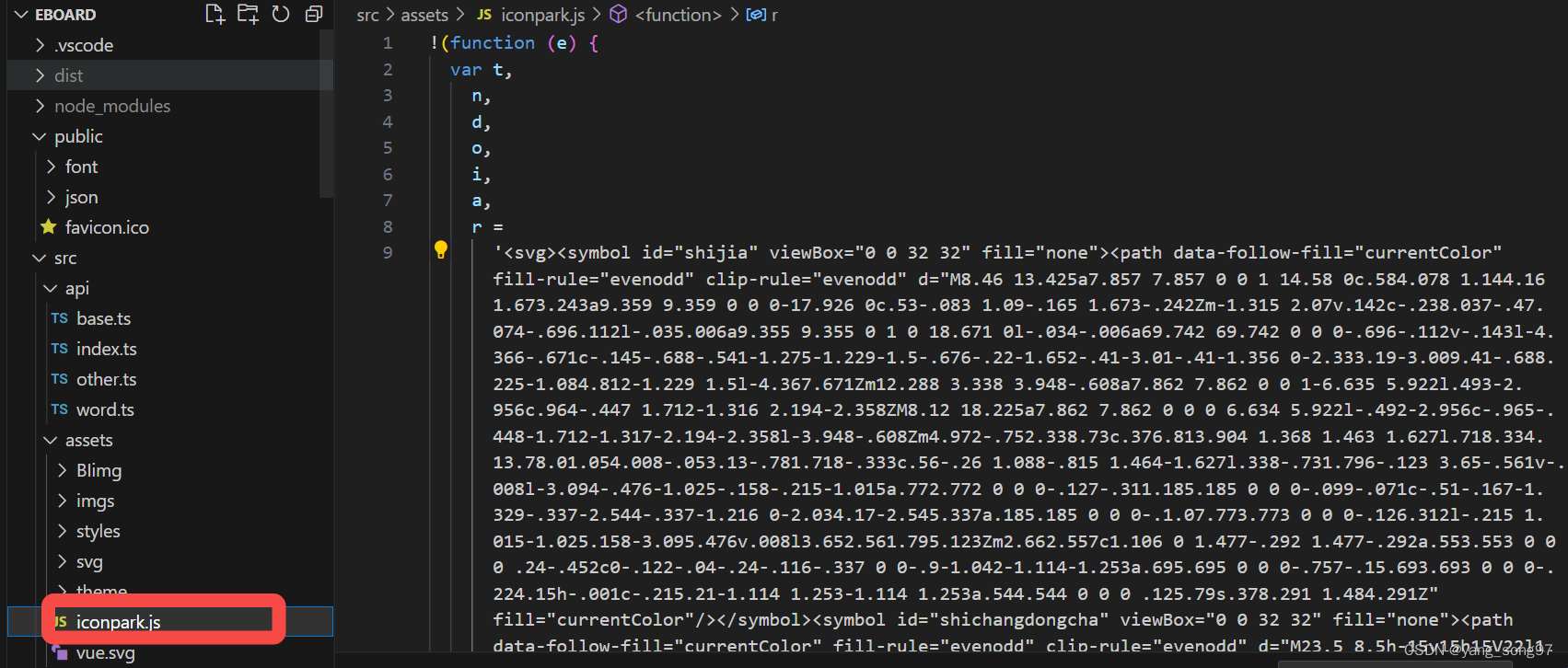Select iconpark.js in the explorer

click(x=118, y=622)
